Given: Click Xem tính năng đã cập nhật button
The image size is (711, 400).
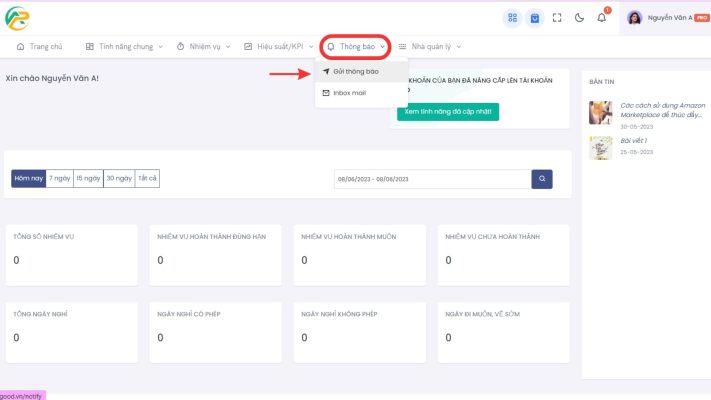Looking at the screenshot, I should (448, 112).
